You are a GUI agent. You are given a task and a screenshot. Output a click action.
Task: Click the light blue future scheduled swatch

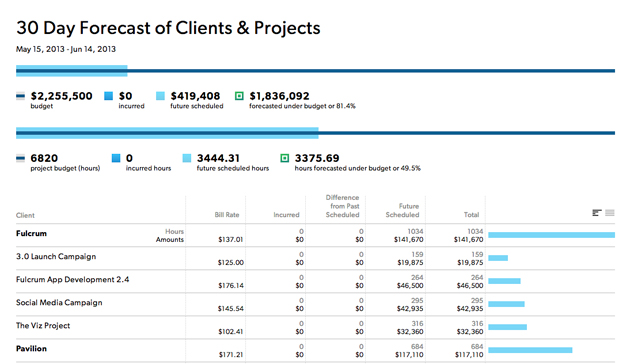coord(160,96)
